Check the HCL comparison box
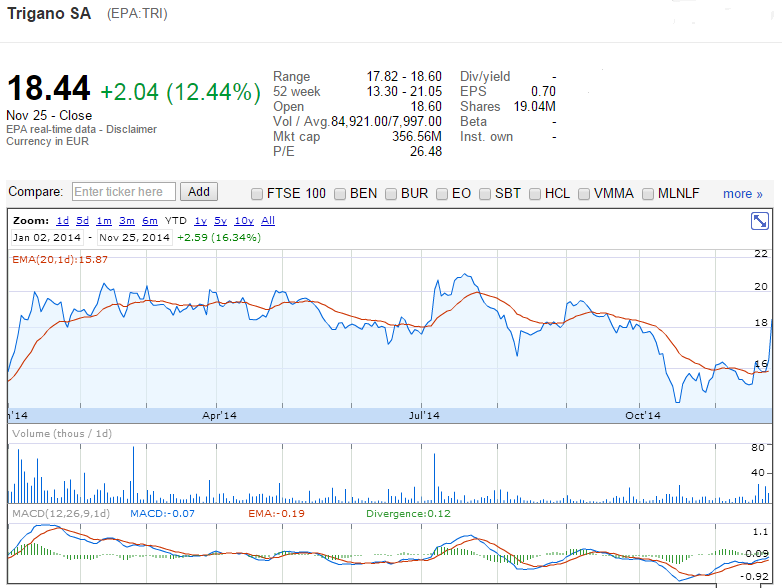This screenshot has height=588, width=782. pyautogui.click(x=535, y=194)
